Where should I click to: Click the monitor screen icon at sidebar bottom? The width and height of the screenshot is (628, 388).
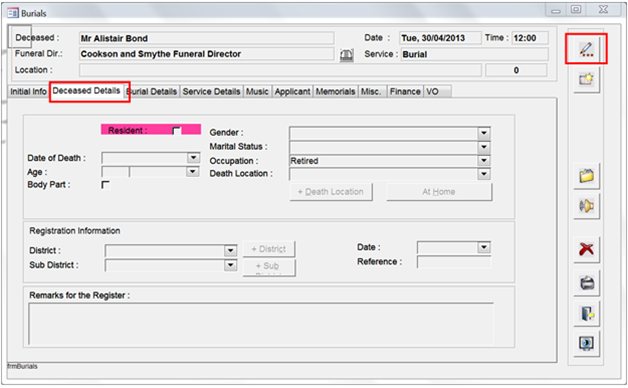pyautogui.click(x=586, y=344)
